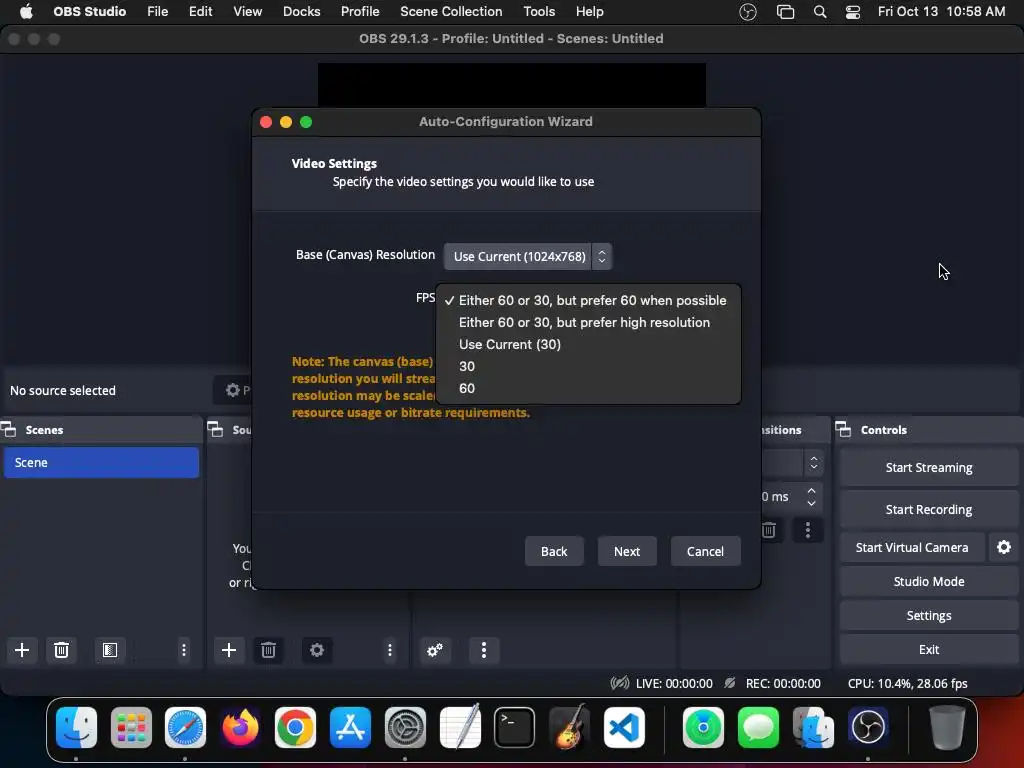
Task: Open audio mixer three-dot menu
Action: (484, 650)
